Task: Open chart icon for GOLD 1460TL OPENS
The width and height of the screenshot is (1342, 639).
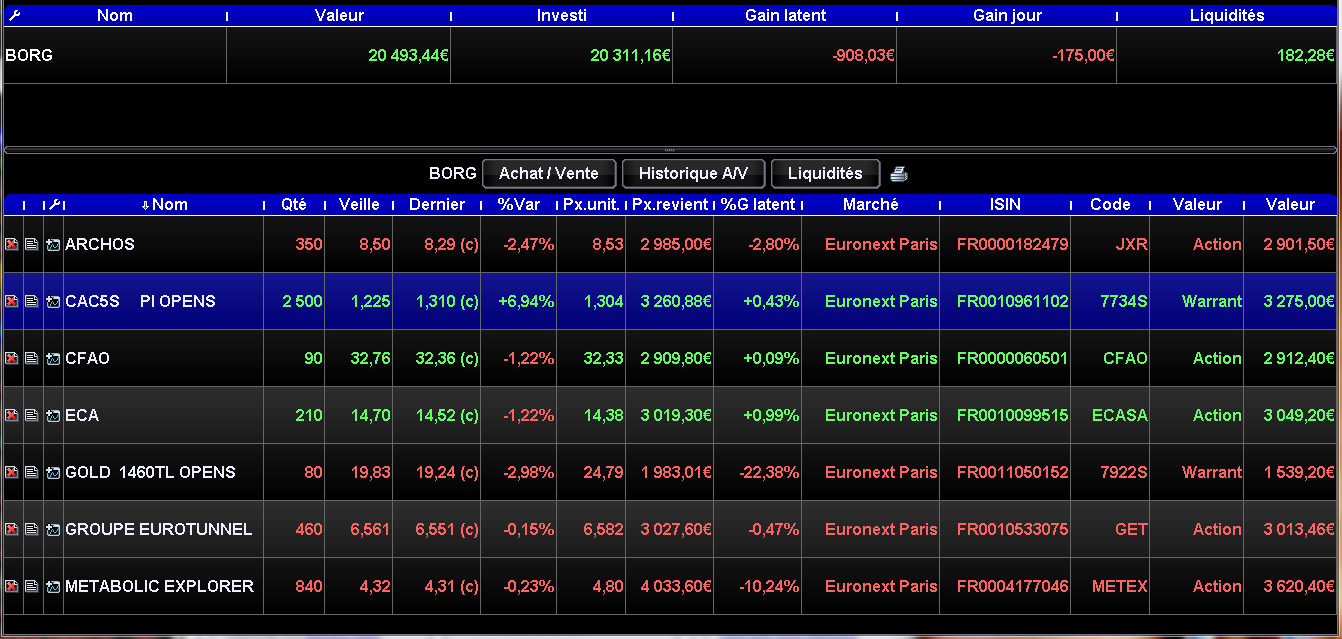Action: [x=53, y=472]
